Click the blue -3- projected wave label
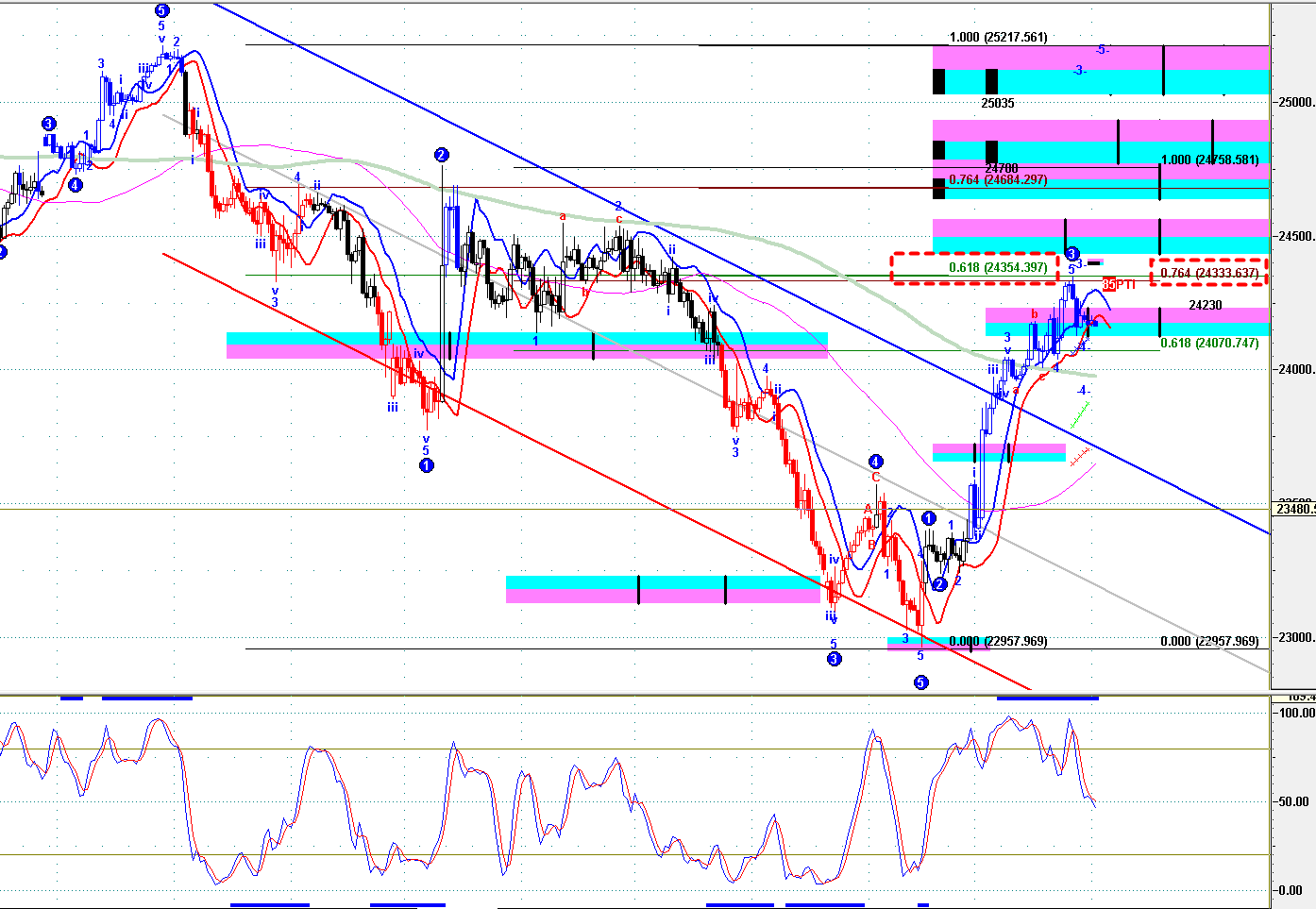Viewport: 1316px width, 909px height. coord(1080,71)
